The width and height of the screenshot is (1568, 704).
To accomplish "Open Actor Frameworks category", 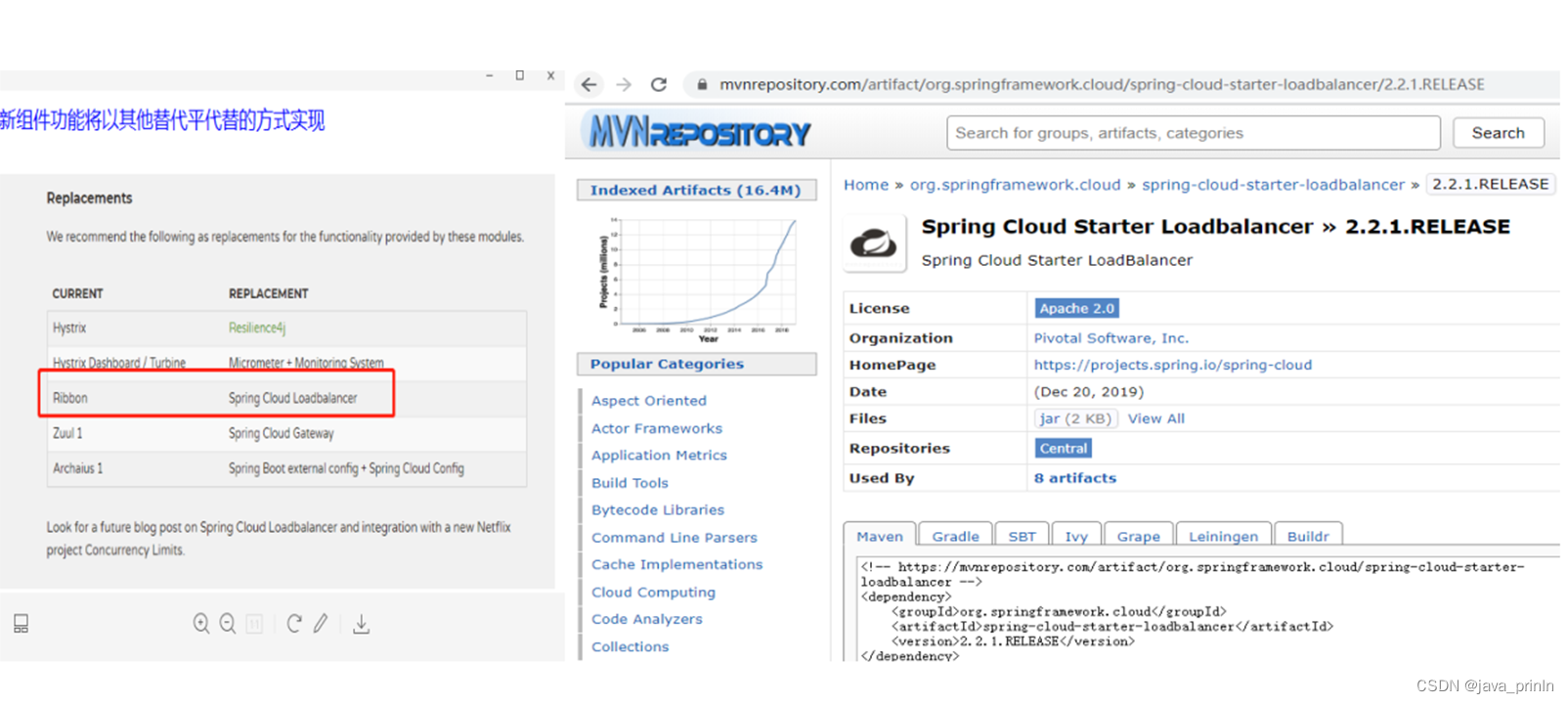I will (657, 428).
